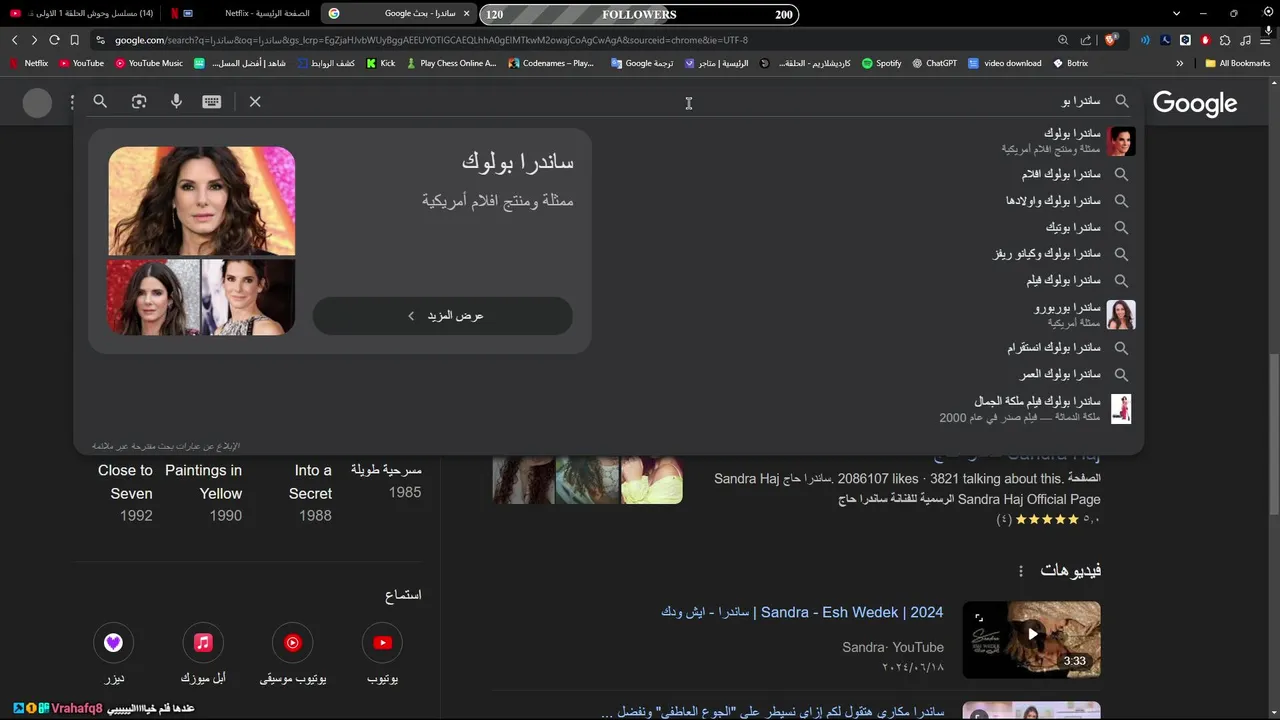1280x720 pixels.
Task: Choose suggestion ساندرا بولوك افلام
Action: (x=1075, y=174)
